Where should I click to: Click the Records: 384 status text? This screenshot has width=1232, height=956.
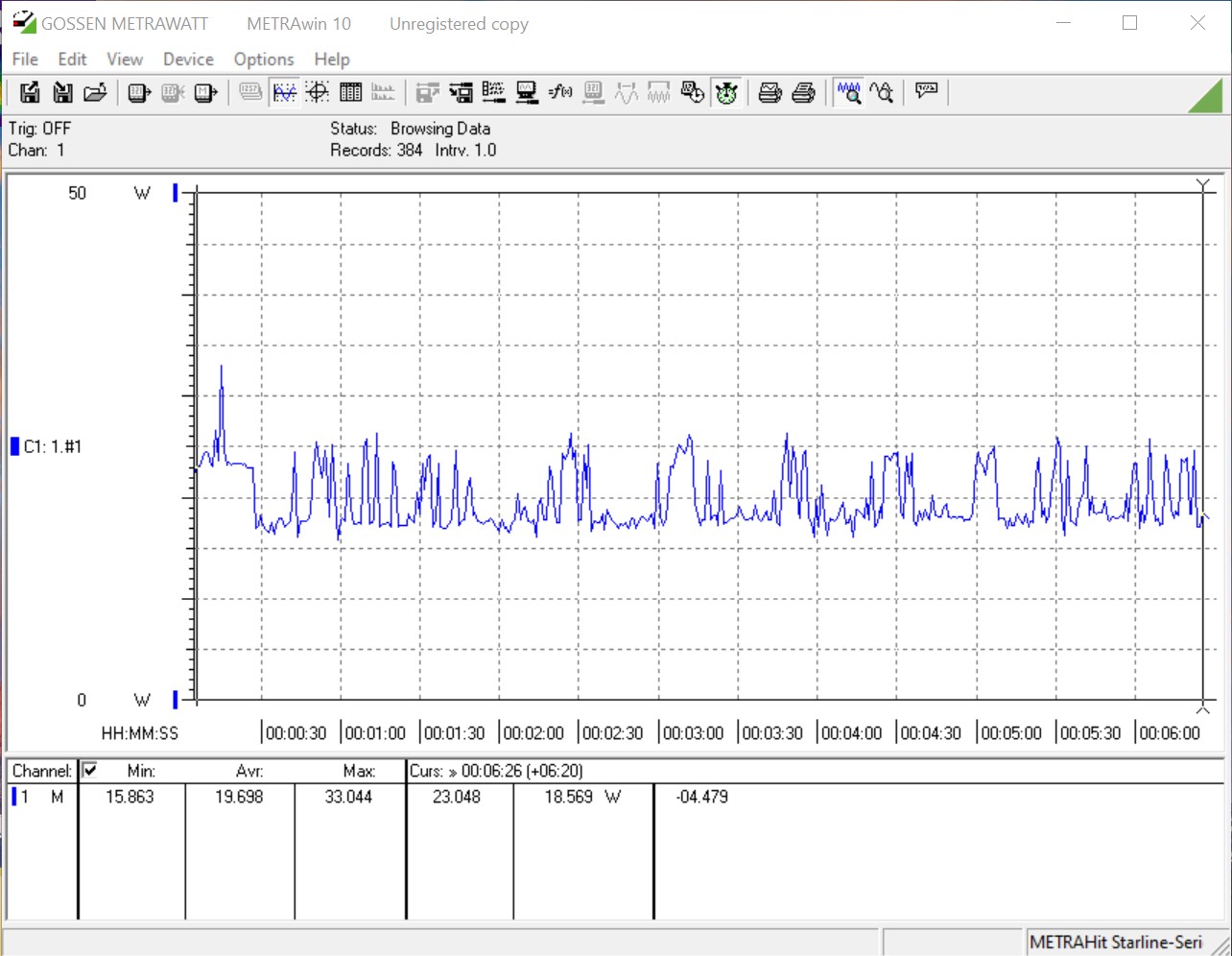pyautogui.click(x=376, y=150)
